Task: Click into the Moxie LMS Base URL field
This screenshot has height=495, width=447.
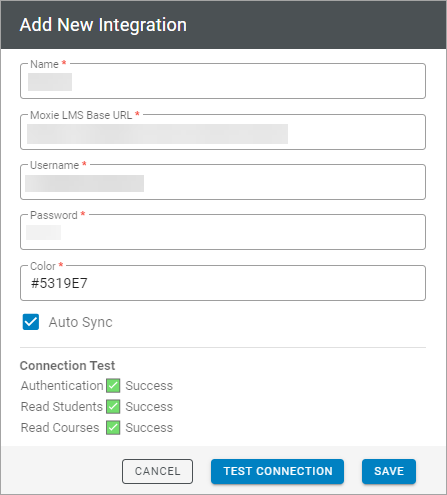Action: click(223, 132)
